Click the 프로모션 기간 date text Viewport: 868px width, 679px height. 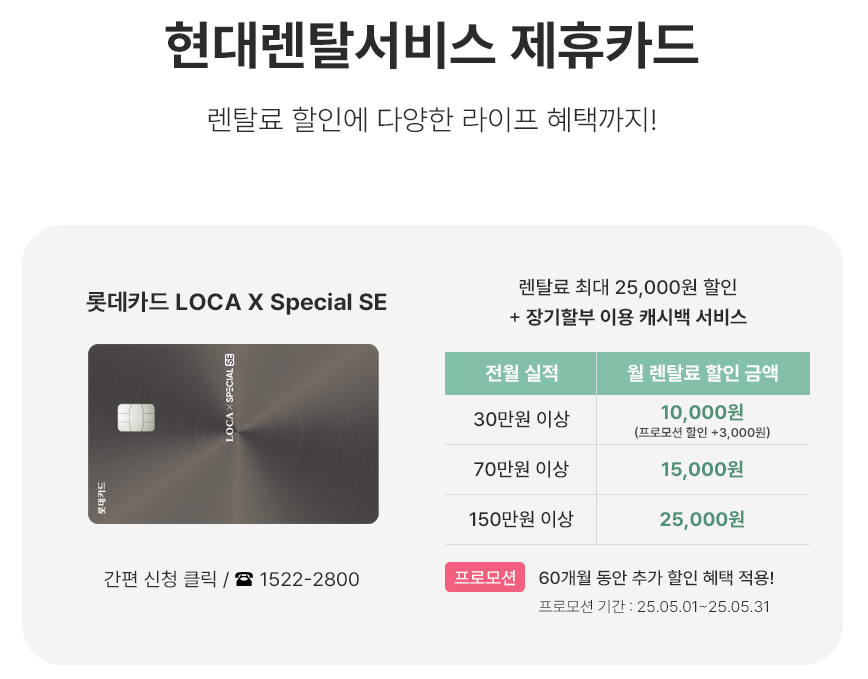point(654,607)
